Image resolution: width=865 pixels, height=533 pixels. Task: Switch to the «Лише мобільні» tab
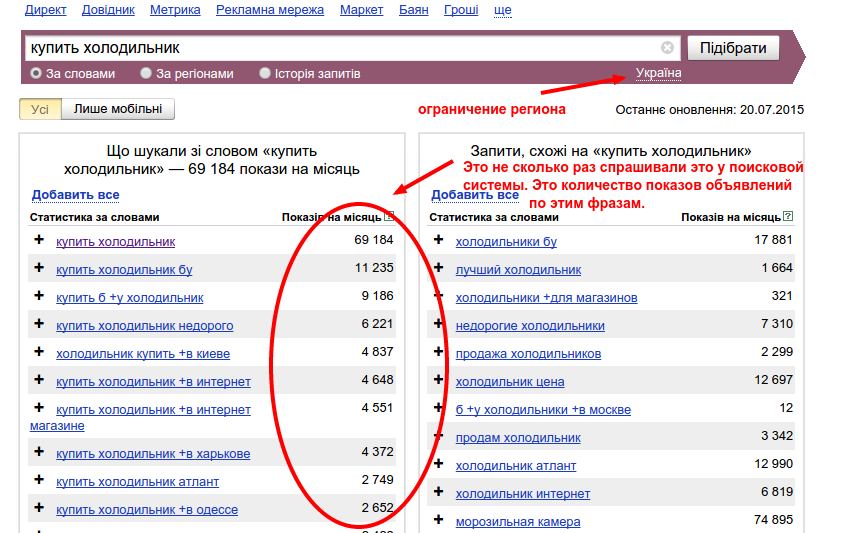[117, 109]
